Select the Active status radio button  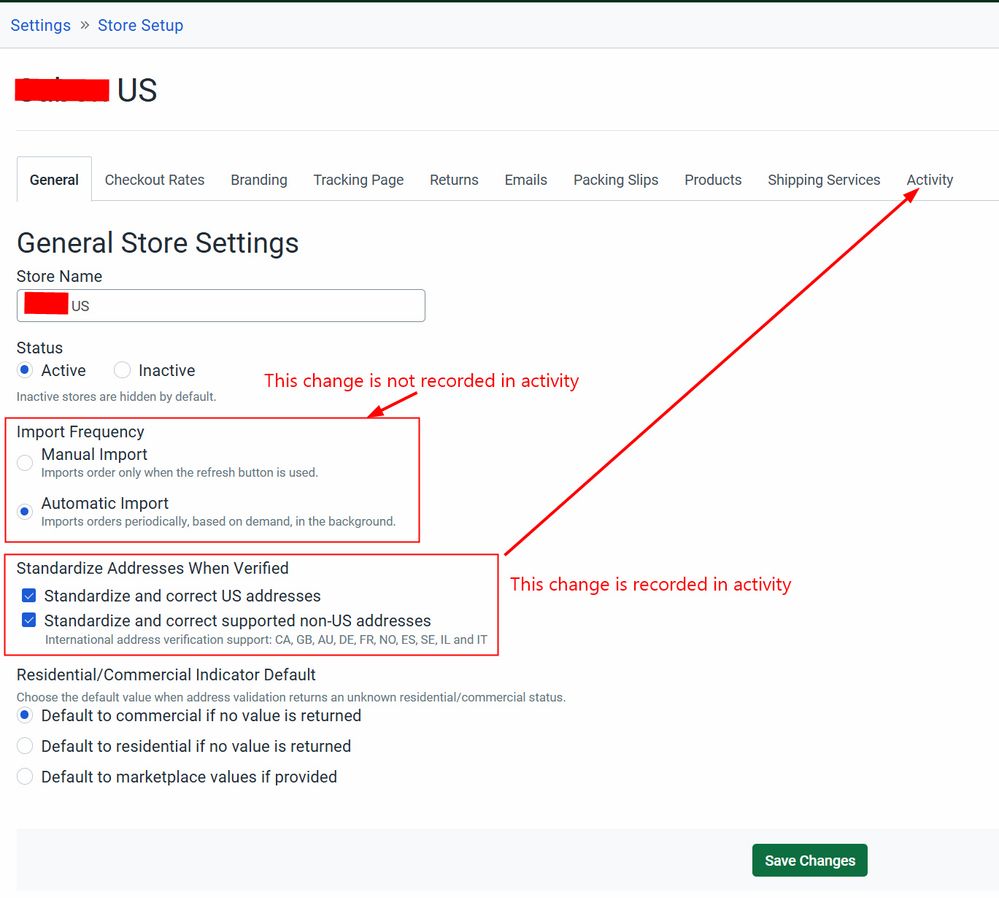25,371
